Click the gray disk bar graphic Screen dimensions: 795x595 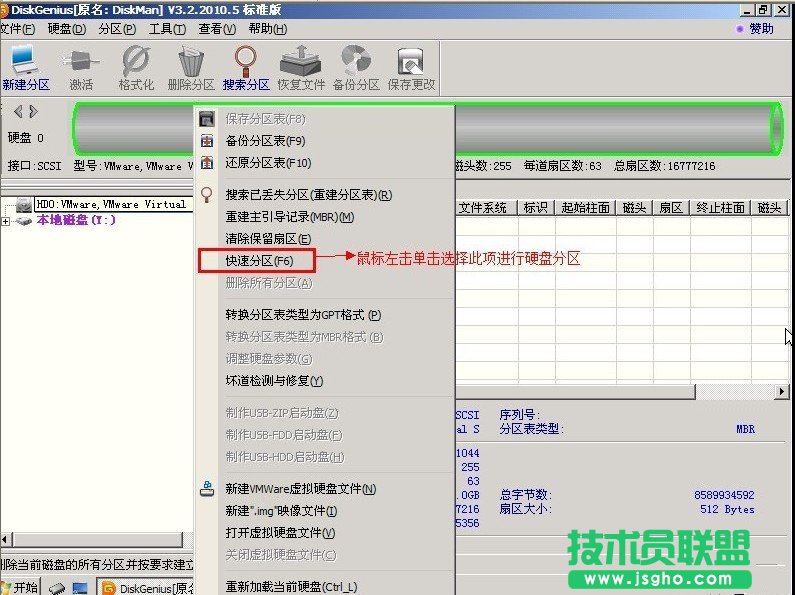coord(428,129)
